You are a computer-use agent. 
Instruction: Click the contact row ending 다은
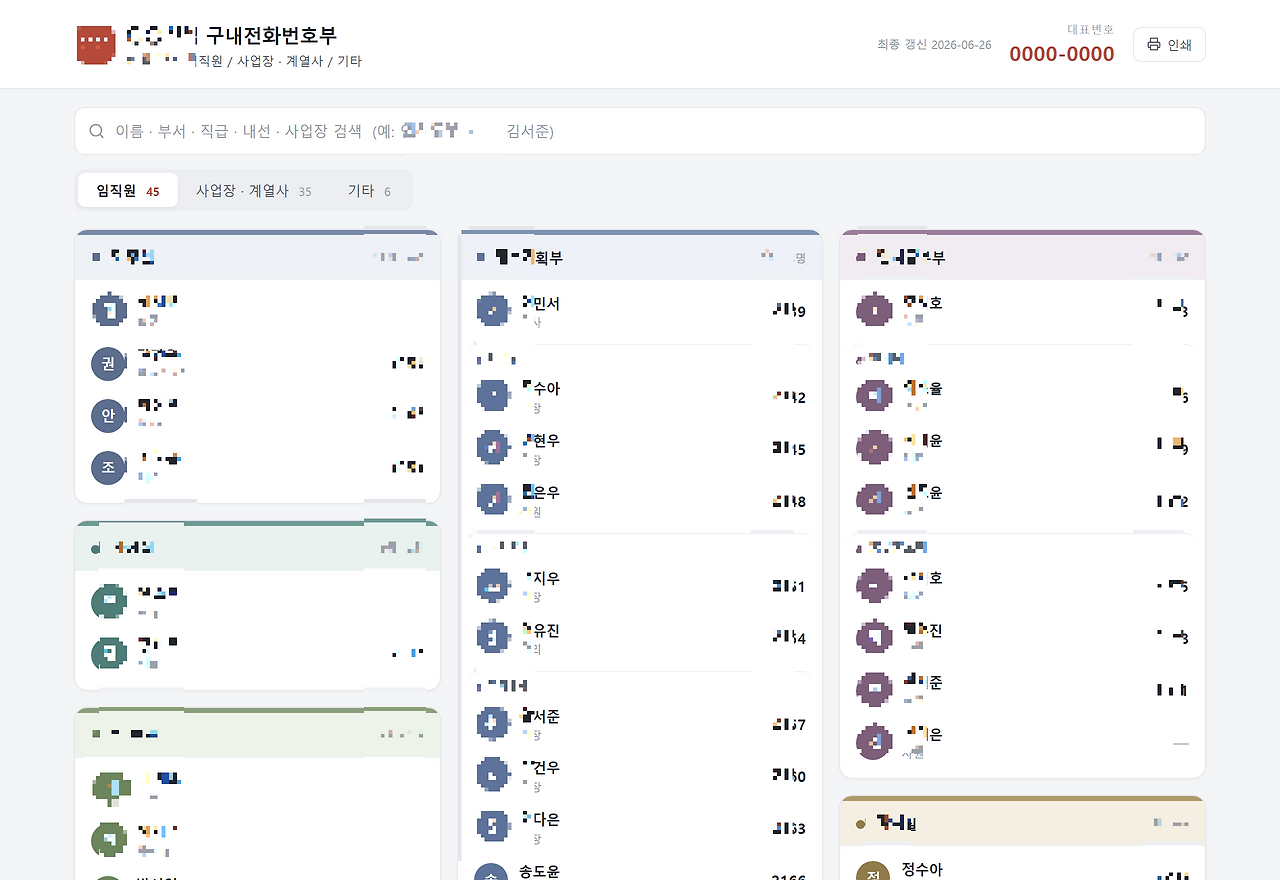point(640,828)
